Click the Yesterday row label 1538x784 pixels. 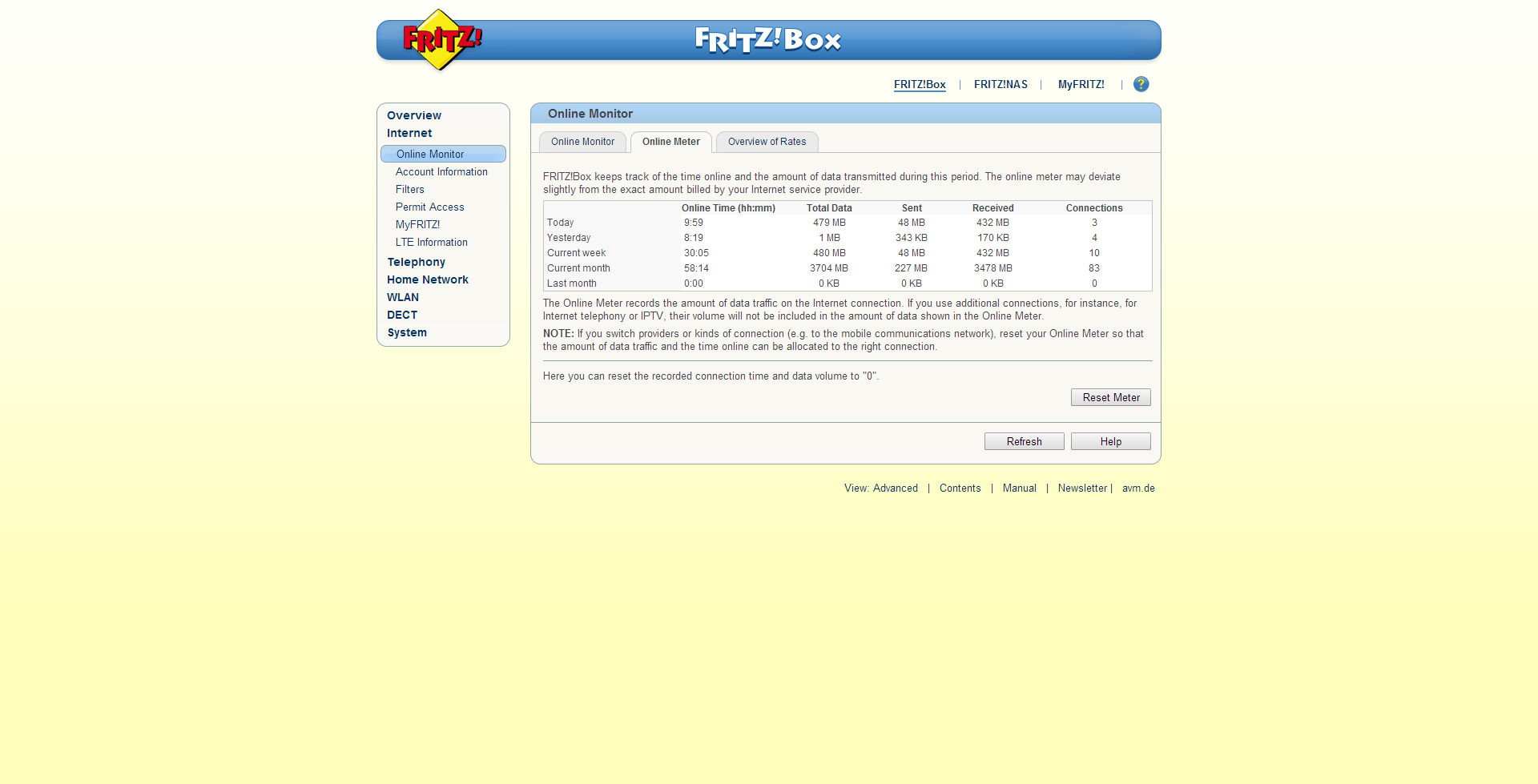pos(569,238)
